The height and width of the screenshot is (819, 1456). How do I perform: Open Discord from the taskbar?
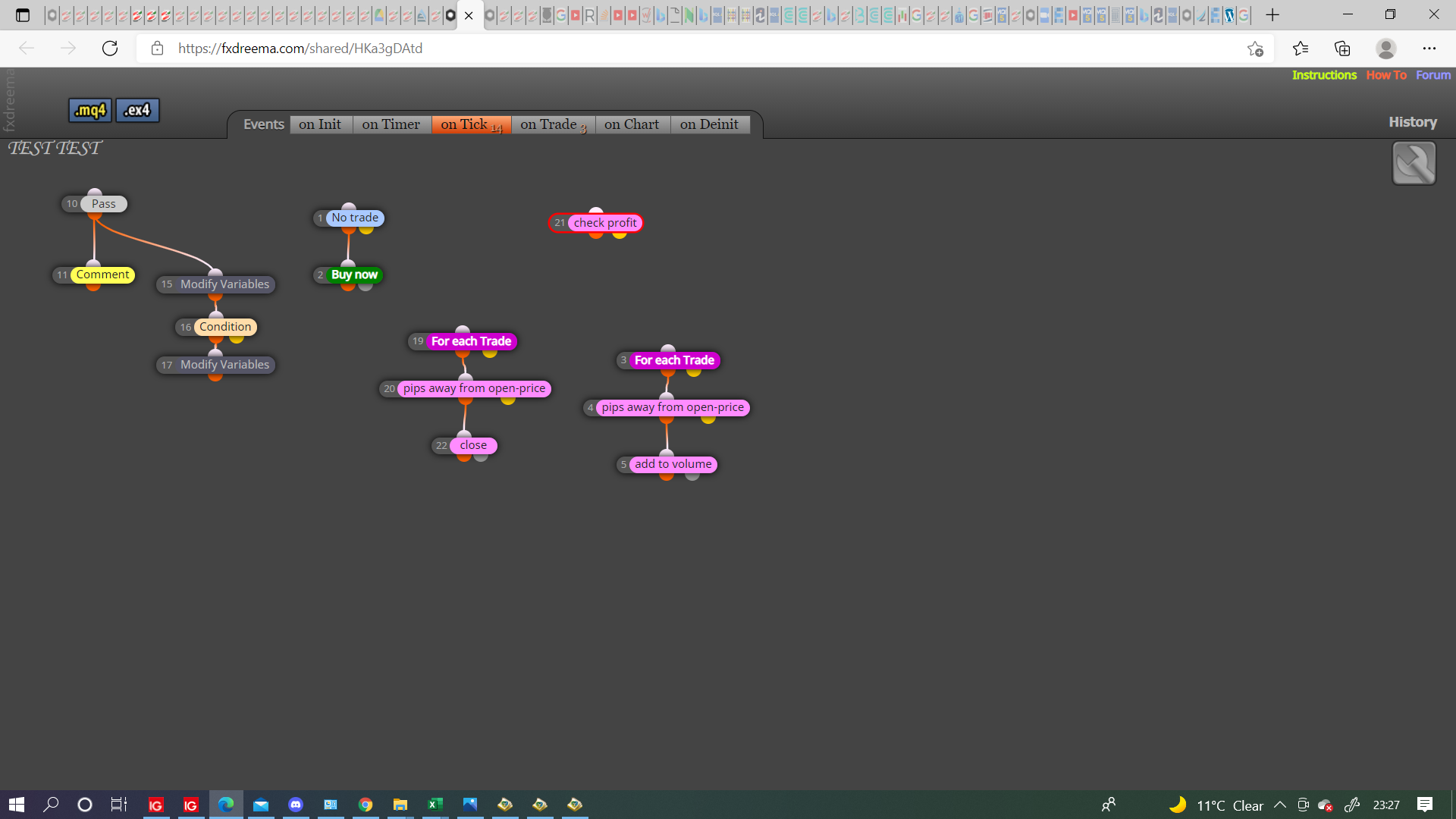pos(296,805)
